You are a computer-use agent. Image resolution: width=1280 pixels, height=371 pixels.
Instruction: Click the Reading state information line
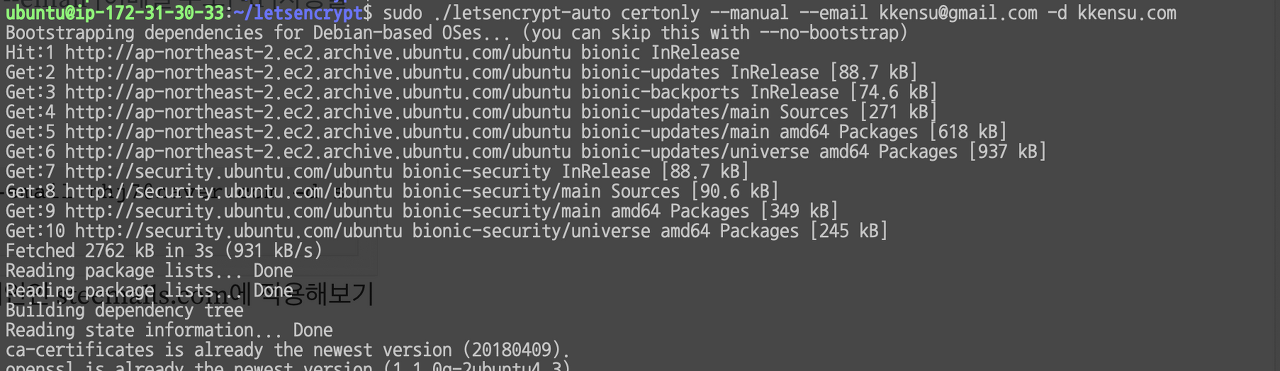click(169, 330)
